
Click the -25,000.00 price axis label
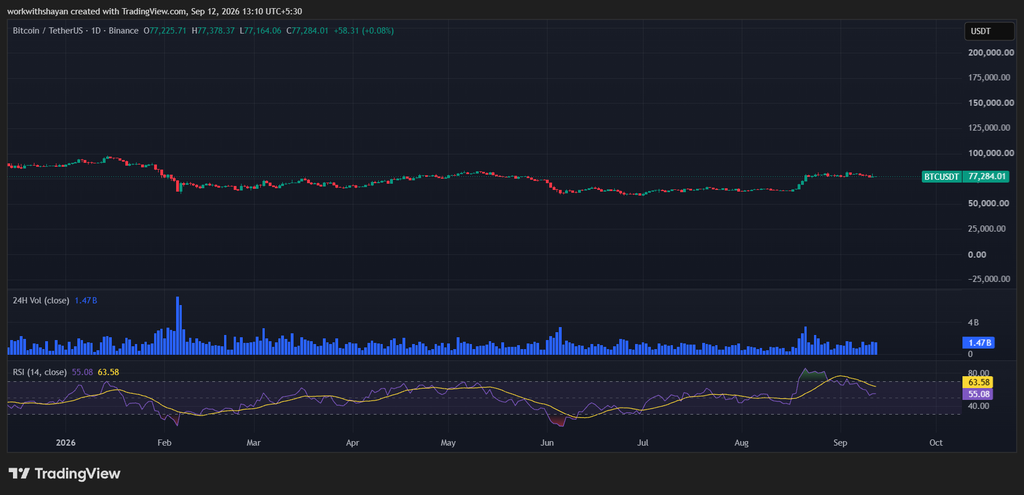pos(987,279)
